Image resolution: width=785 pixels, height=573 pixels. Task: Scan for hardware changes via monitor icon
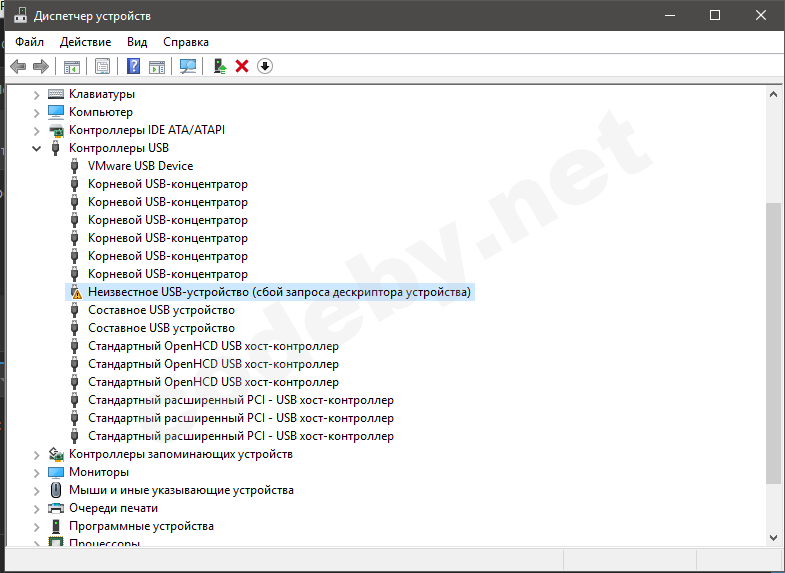[x=188, y=66]
